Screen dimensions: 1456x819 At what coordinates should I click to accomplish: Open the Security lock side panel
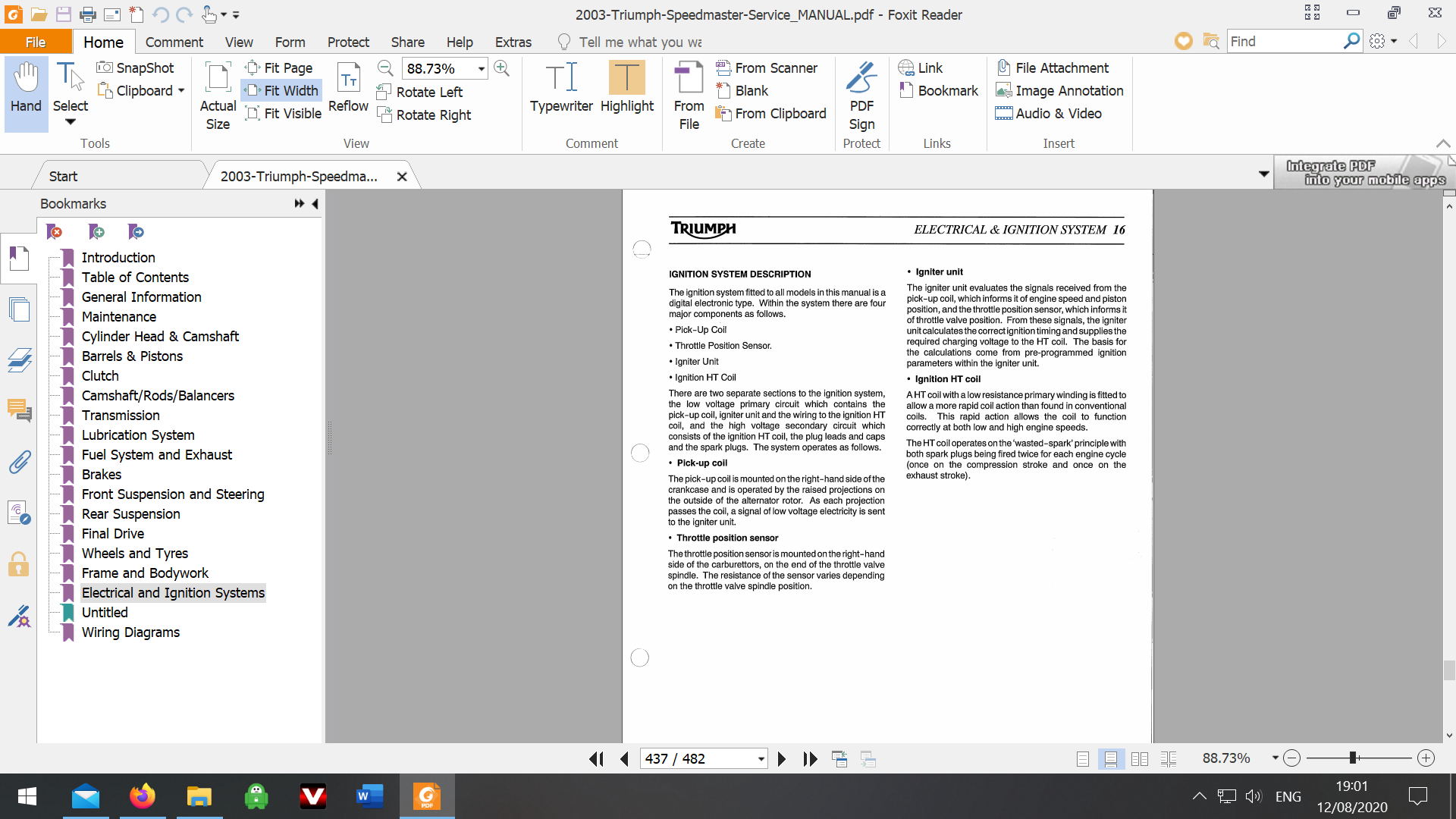(19, 564)
